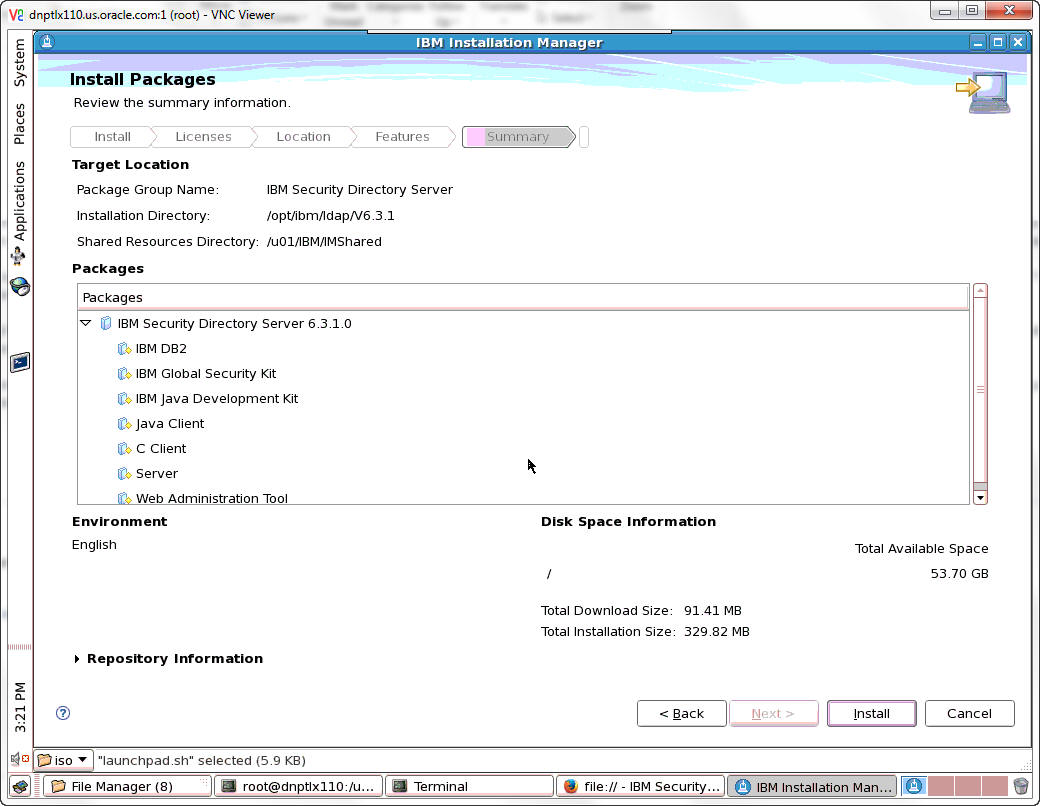Click the Total Download Size value 91.41 MB
1040x806 pixels.
[712, 610]
